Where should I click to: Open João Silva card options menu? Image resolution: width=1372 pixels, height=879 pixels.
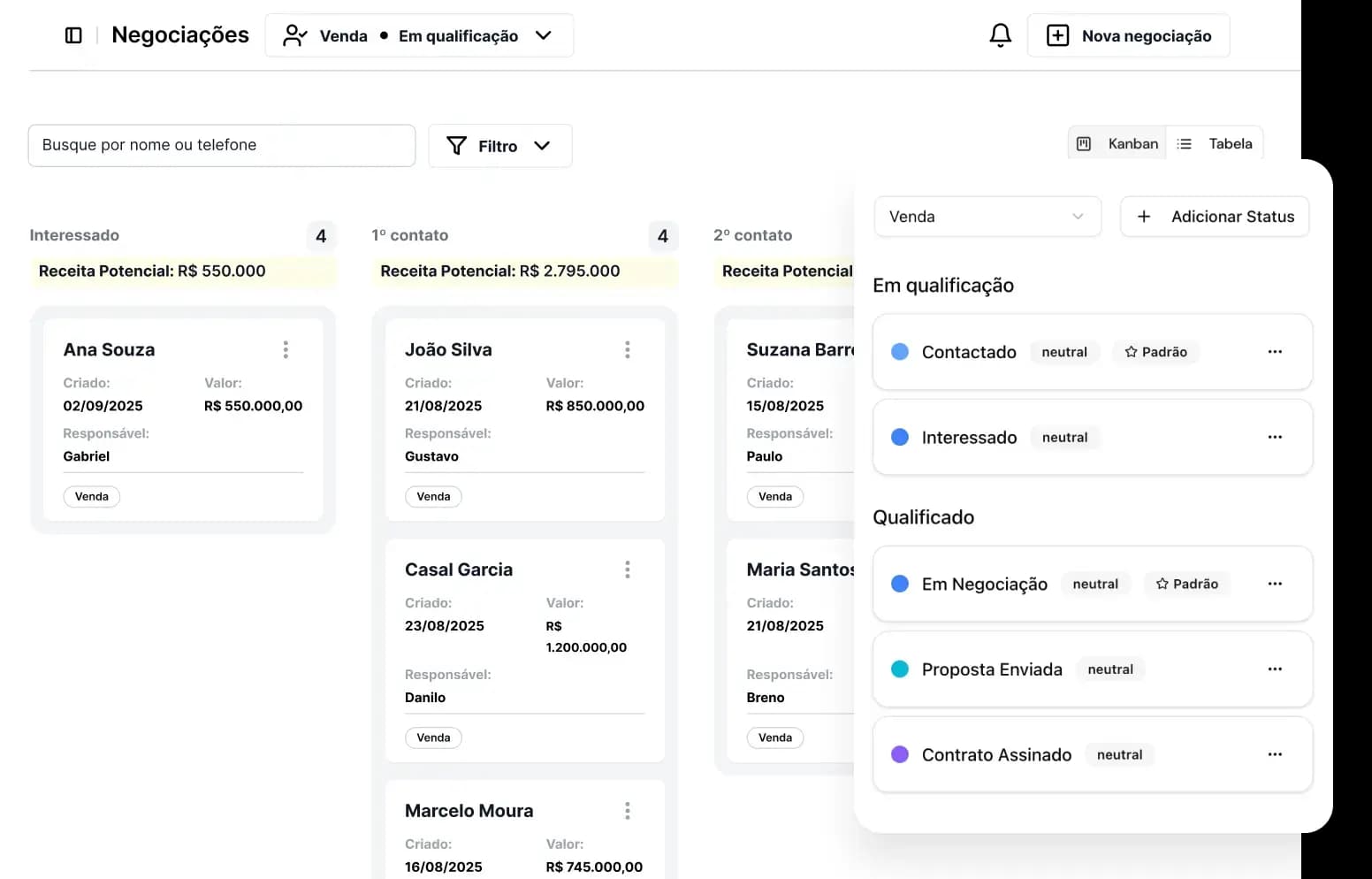coord(628,349)
